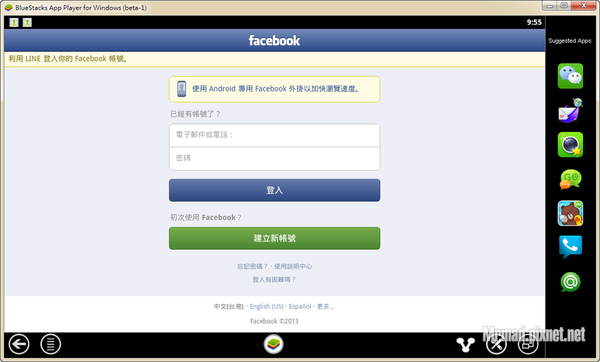The width and height of the screenshot is (600, 362).
Task: Launch the LINE brown bear game icon
Action: tap(570, 213)
